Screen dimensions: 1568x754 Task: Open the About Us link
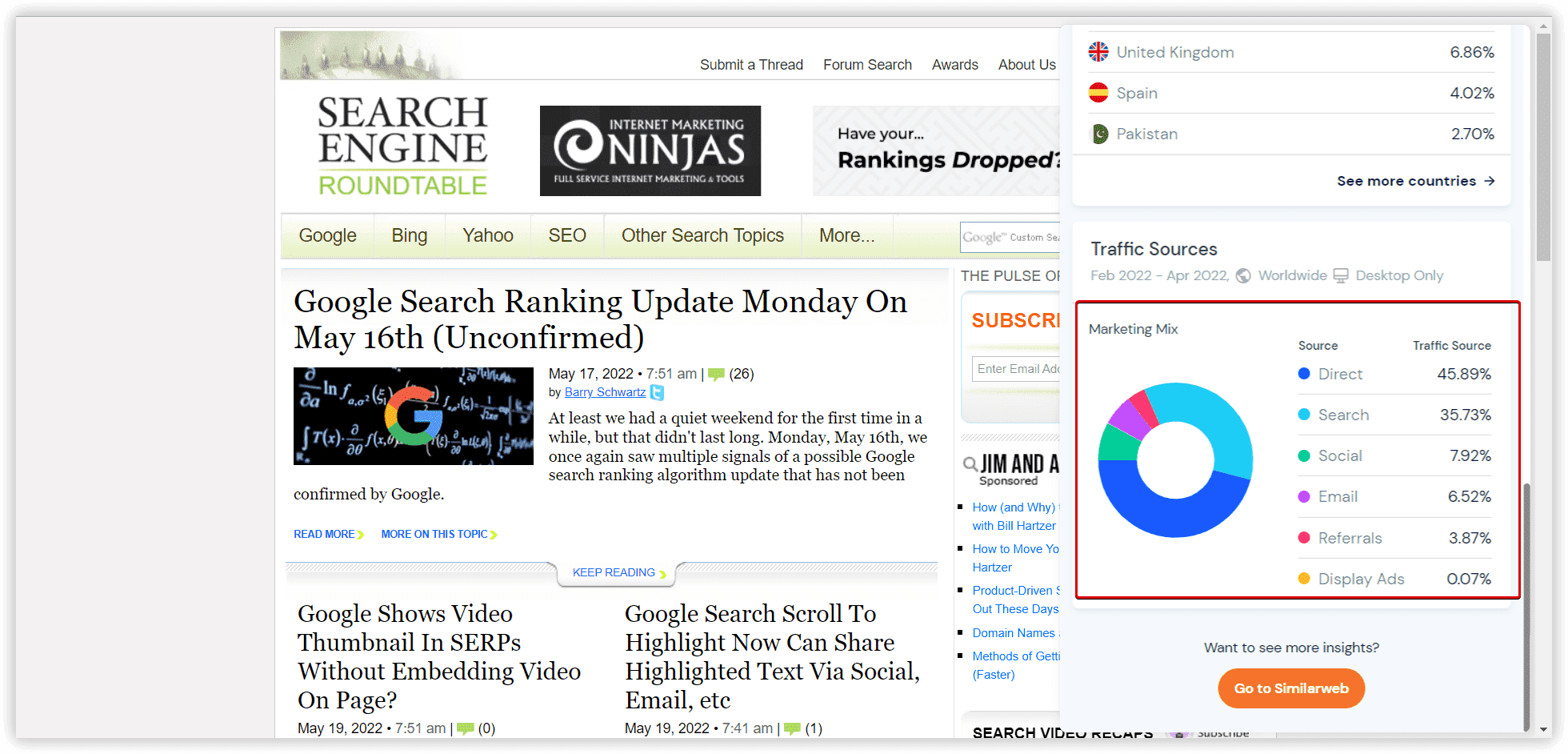[1027, 65]
